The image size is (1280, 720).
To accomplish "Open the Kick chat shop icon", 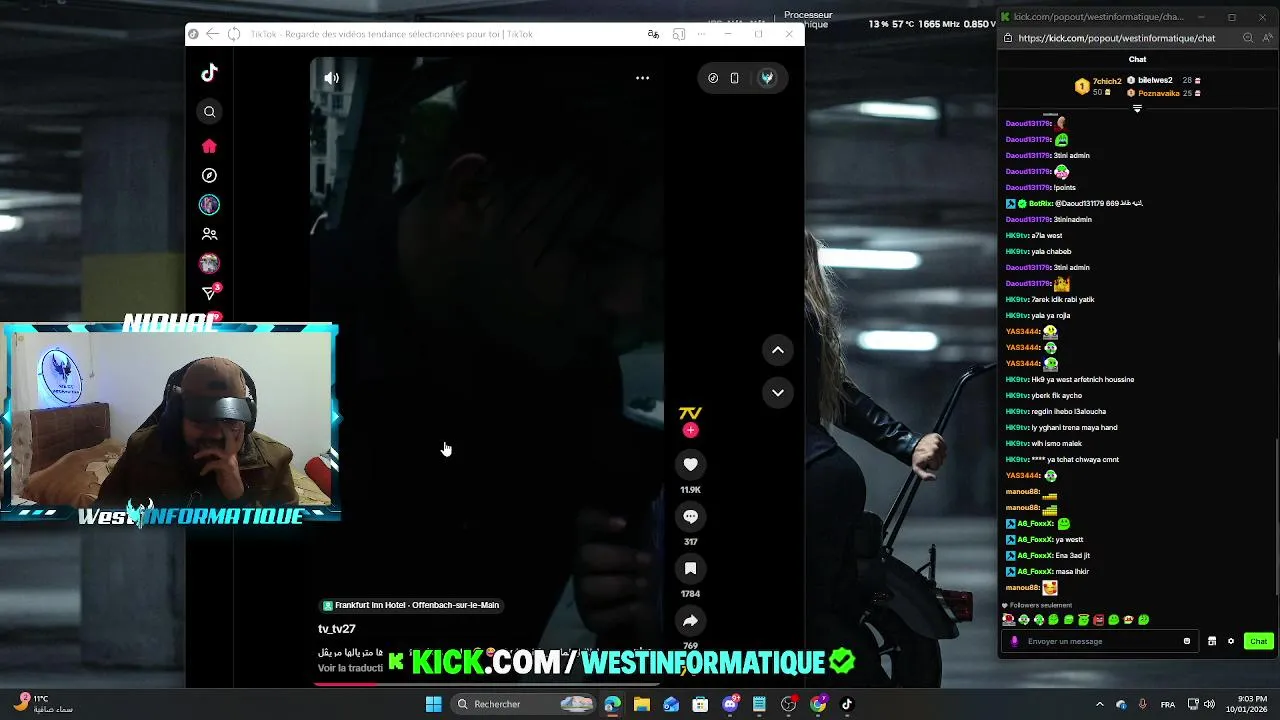I will (x=1212, y=641).
